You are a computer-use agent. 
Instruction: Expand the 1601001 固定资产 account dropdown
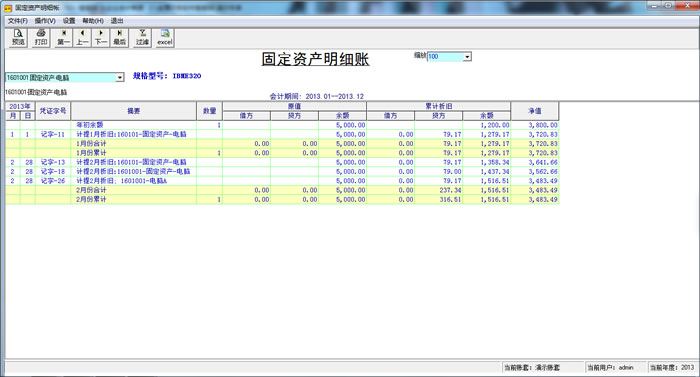[120, 78]
